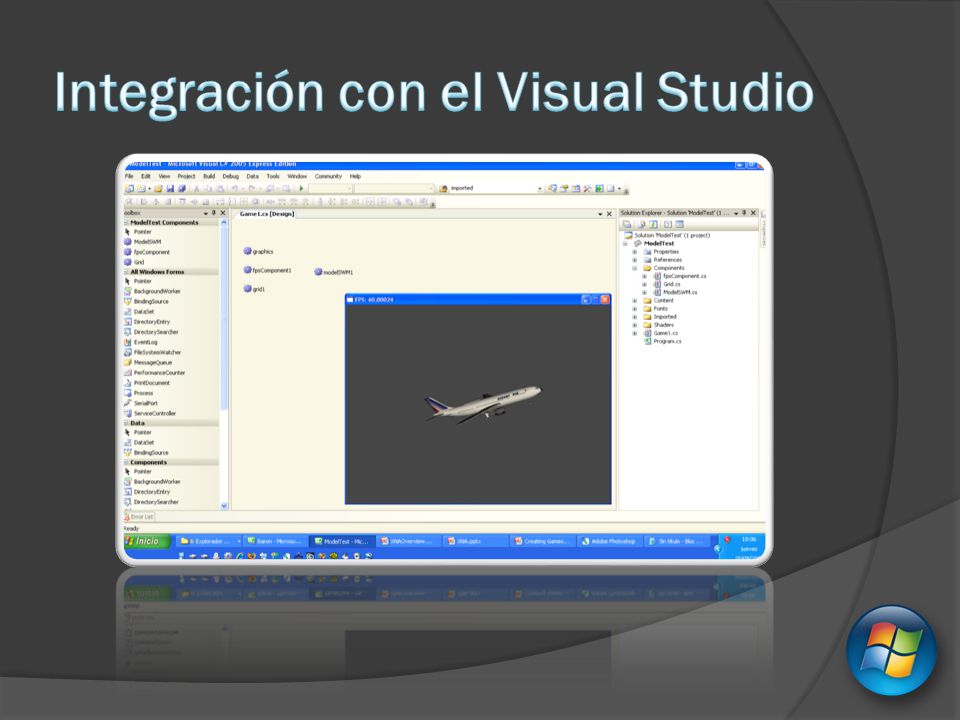
Task: Open the imported search combo box dropdown
Action: click(540, 189)
